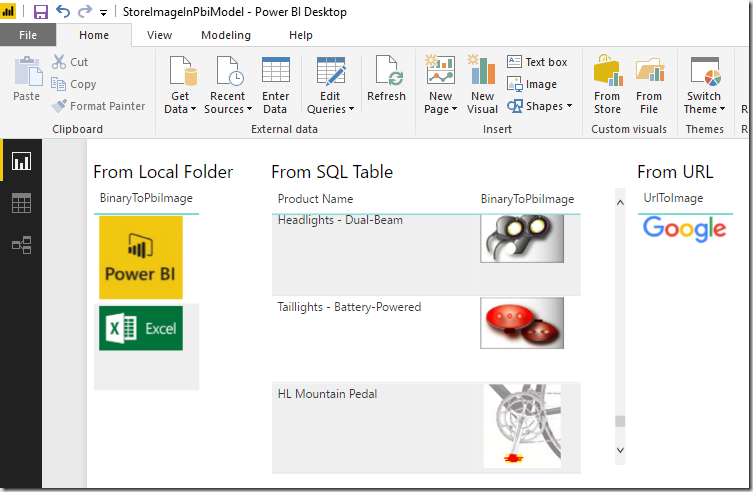The width and height of the screenshot is (753, 492).
Task: Open Quick Access Toolbar customize arrow
Action: pyautogui.click(x=103, y=13)
